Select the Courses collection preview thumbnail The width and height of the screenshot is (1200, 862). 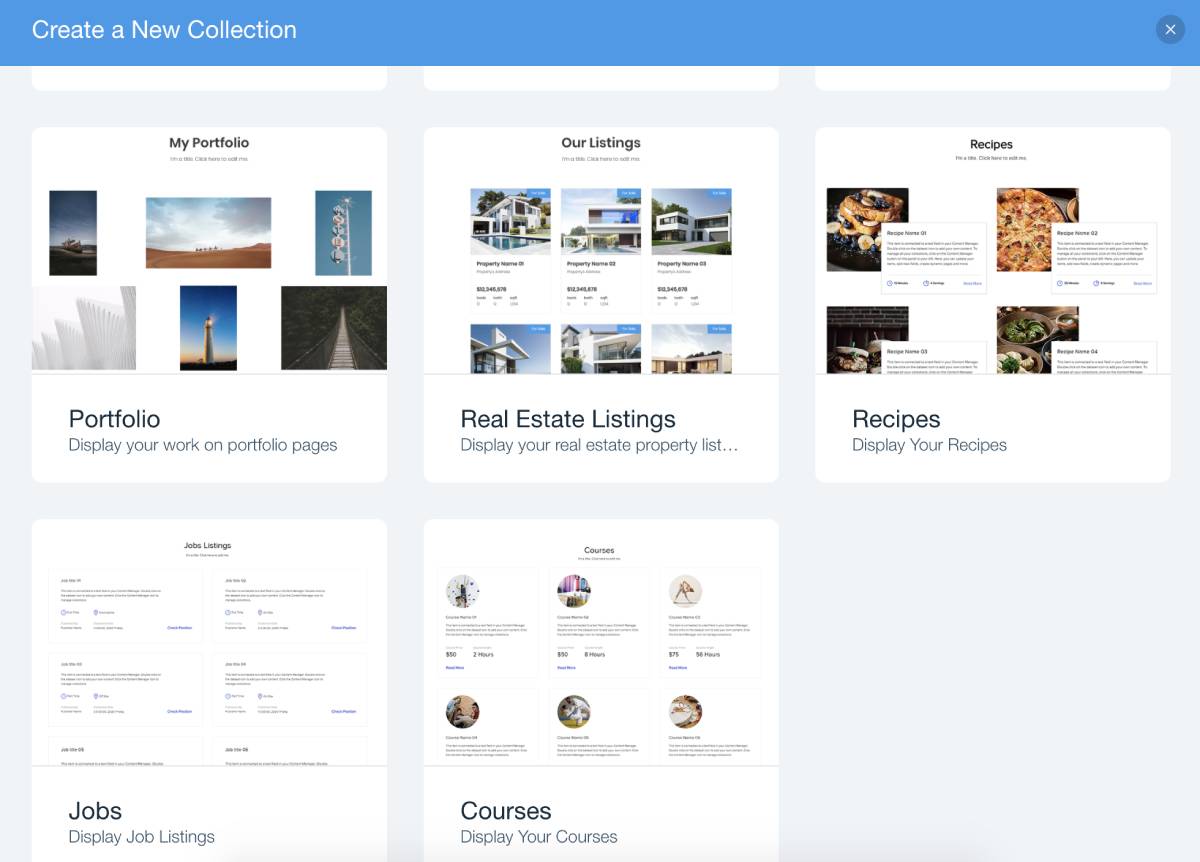click(x=601, y=642)
